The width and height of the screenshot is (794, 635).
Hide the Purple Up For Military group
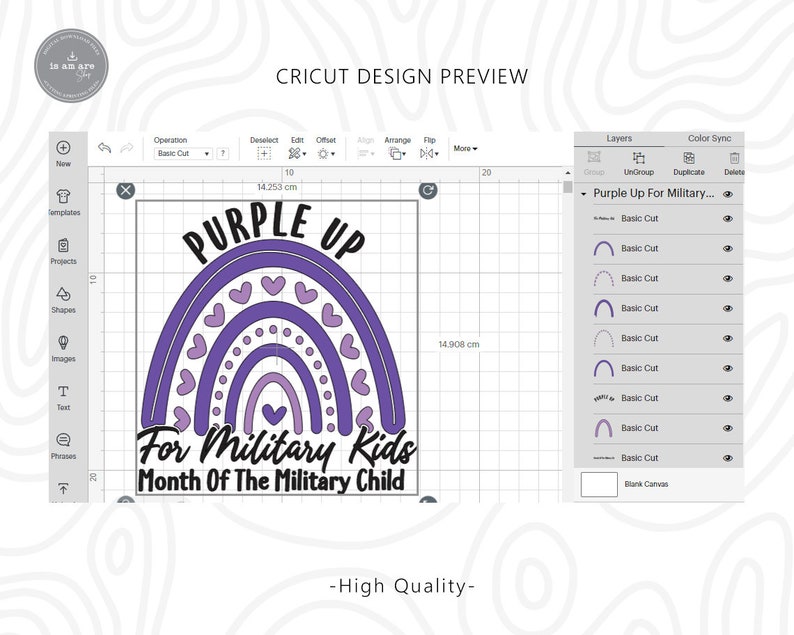click(x=728, y=194)
